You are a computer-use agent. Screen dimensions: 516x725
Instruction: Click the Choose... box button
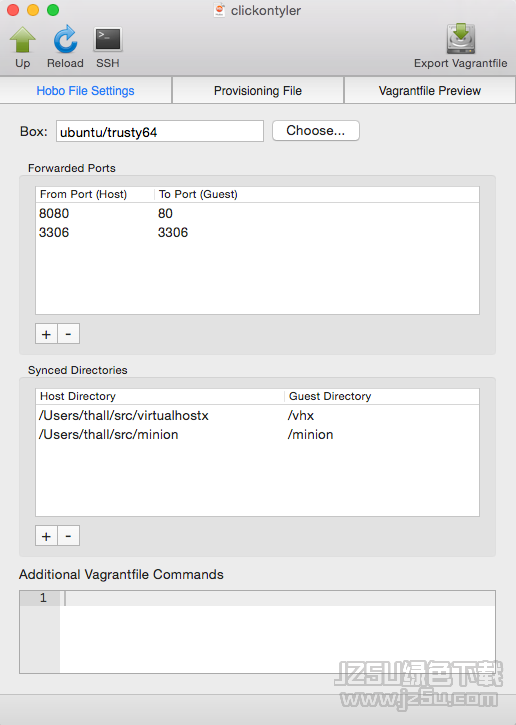(316, 130)
